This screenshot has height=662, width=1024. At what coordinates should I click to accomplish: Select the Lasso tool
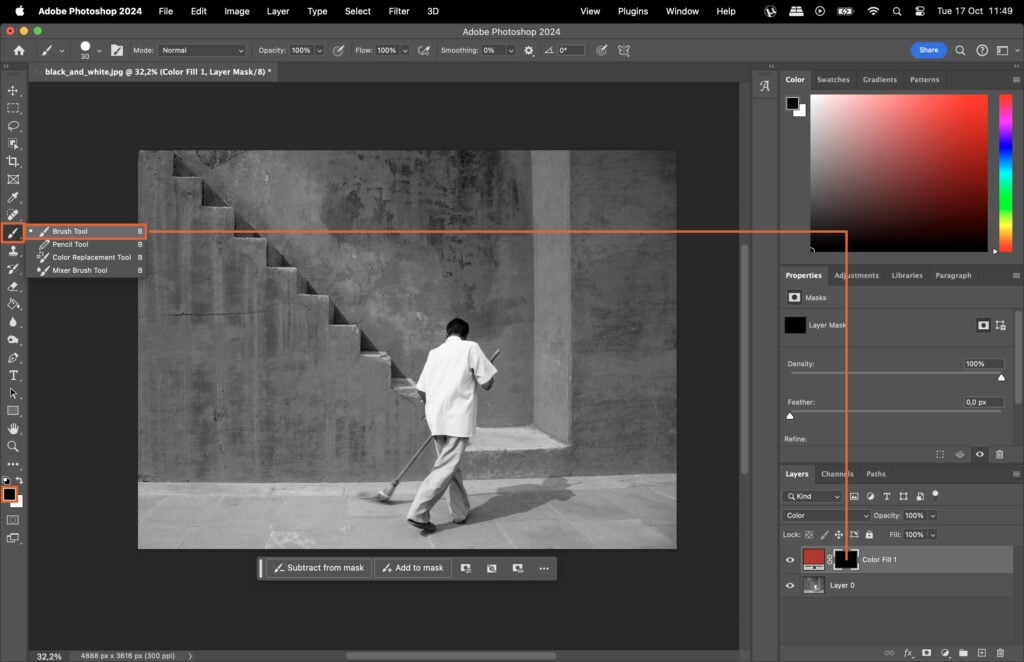coord(13,126)
